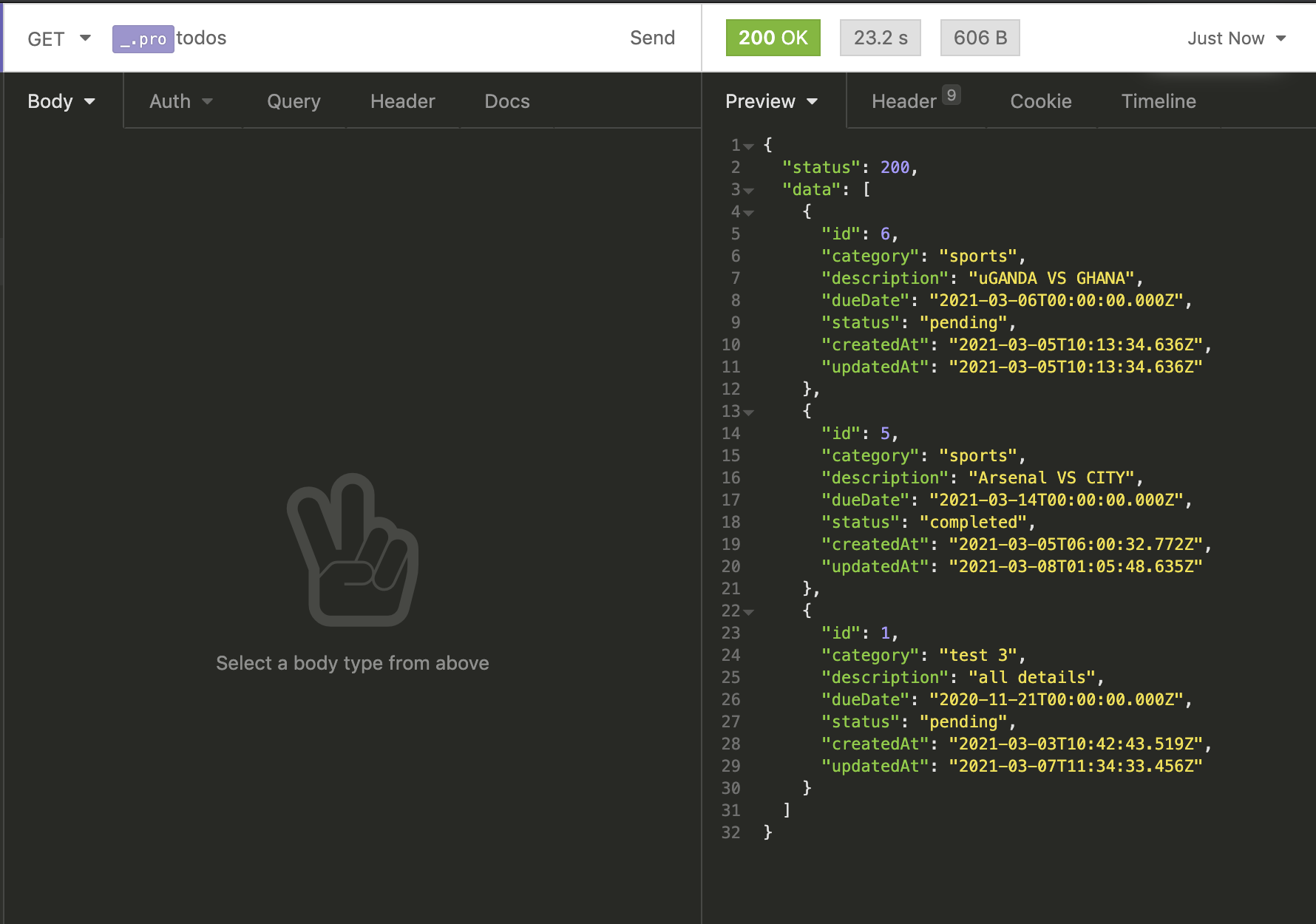Open the Auth type dropdown
Screen dimensions: 1316x924
pyautogui.click(x=181, y=101)
